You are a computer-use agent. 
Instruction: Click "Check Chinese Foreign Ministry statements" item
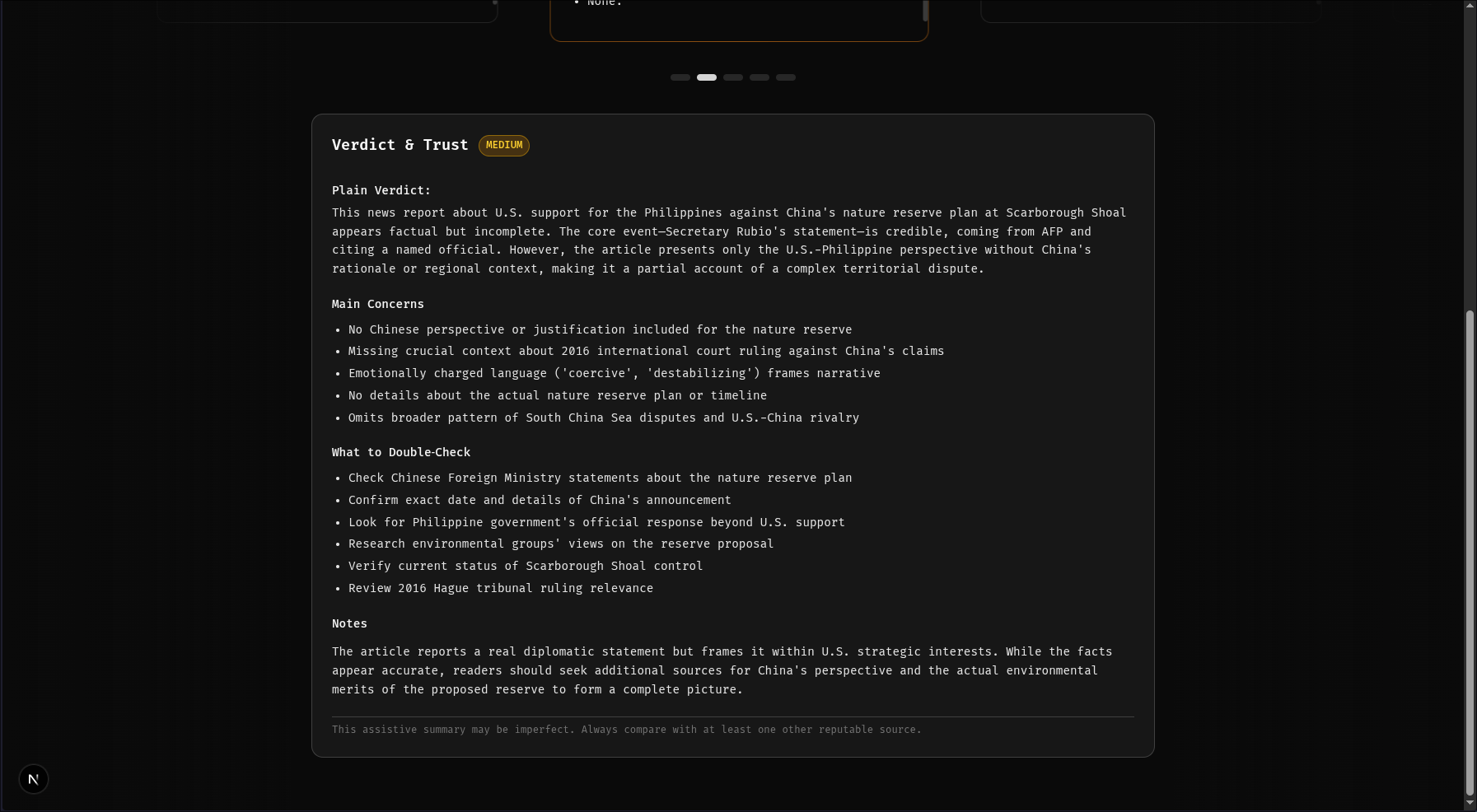pos(600,478)
